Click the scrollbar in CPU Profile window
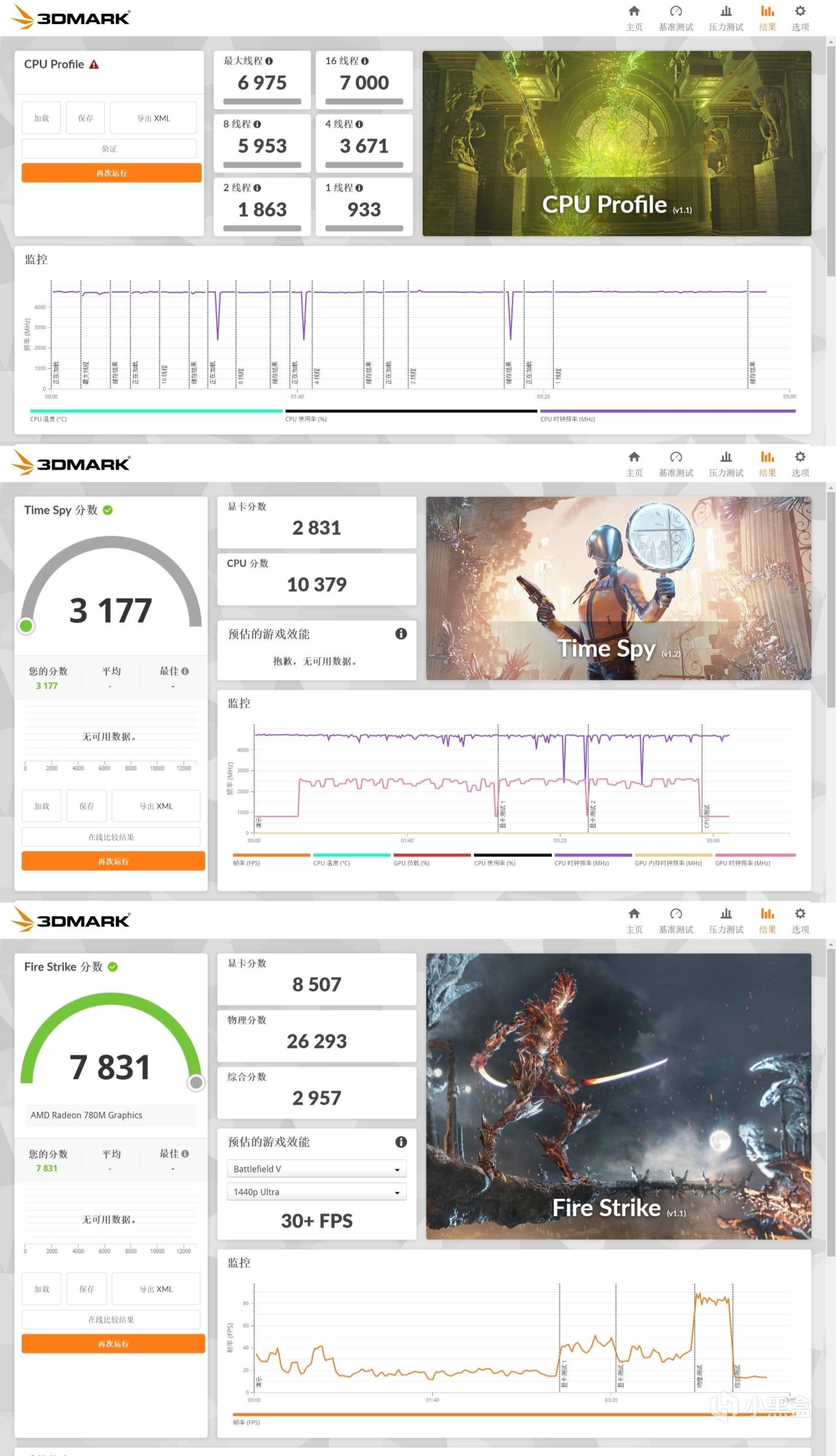Screen dimensions: 836x1456 coord(831,160)
